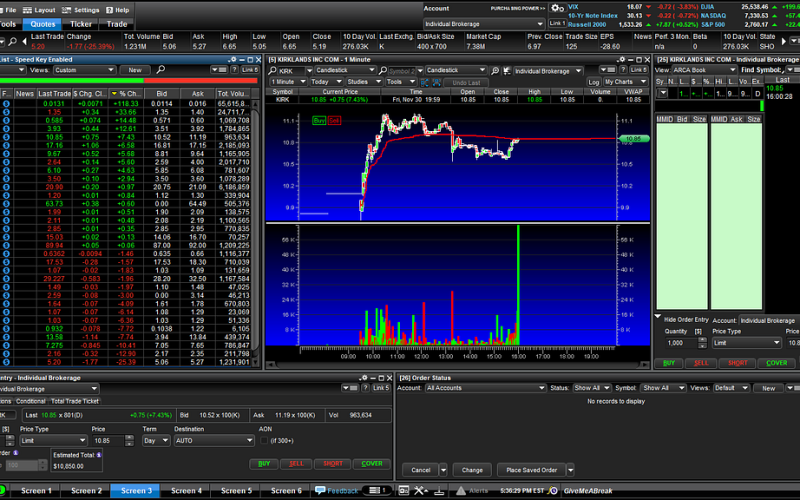Switch to Screen 4

[186, 491]
